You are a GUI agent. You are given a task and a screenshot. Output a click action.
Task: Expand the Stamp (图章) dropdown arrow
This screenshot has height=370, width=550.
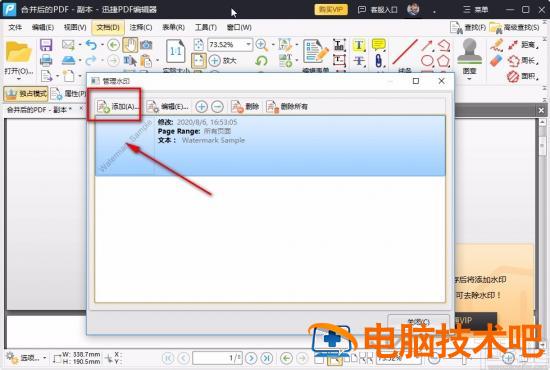point(469,79)
